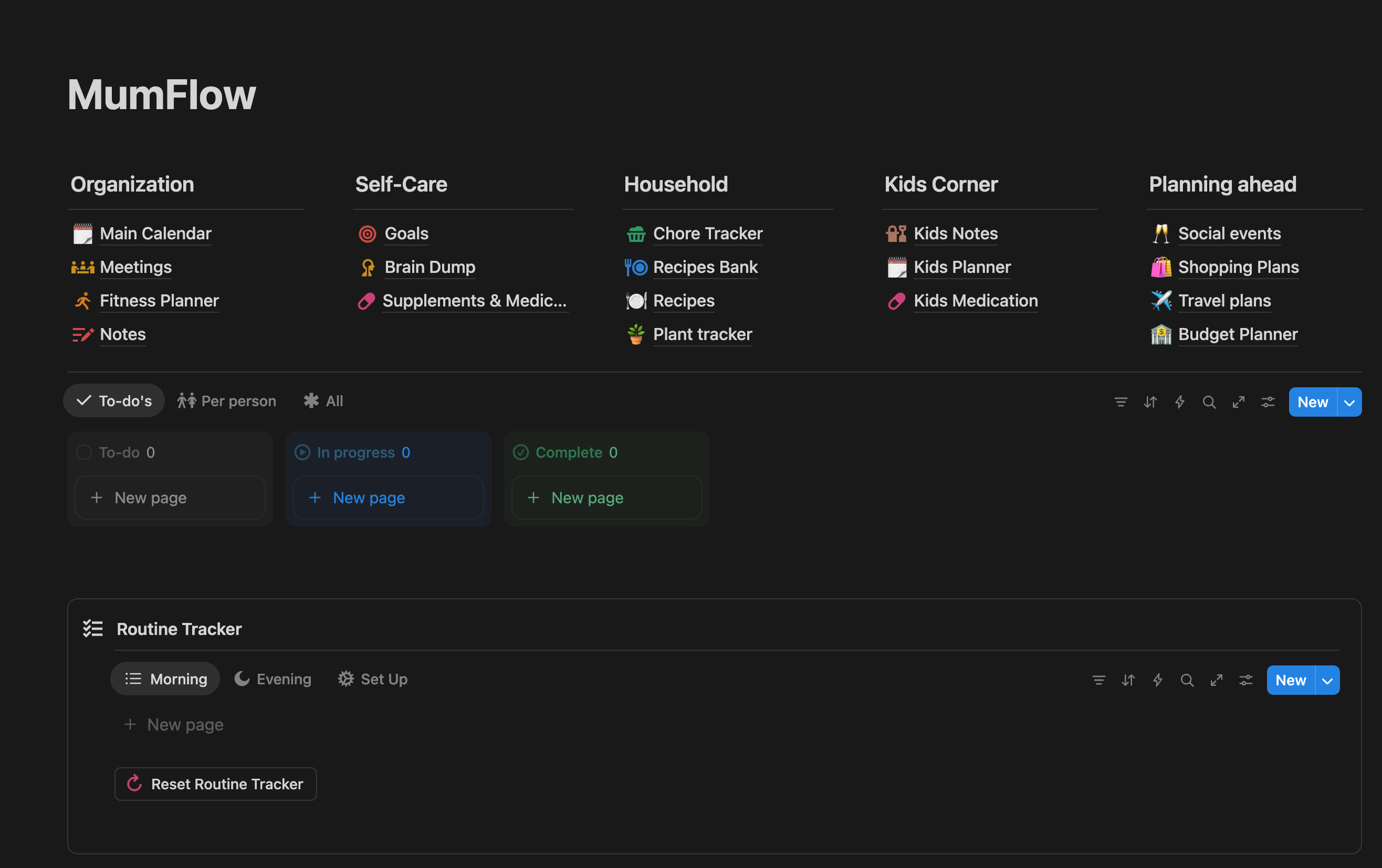
Task: Open the Kids Medication page
Action: coord(975,301)
